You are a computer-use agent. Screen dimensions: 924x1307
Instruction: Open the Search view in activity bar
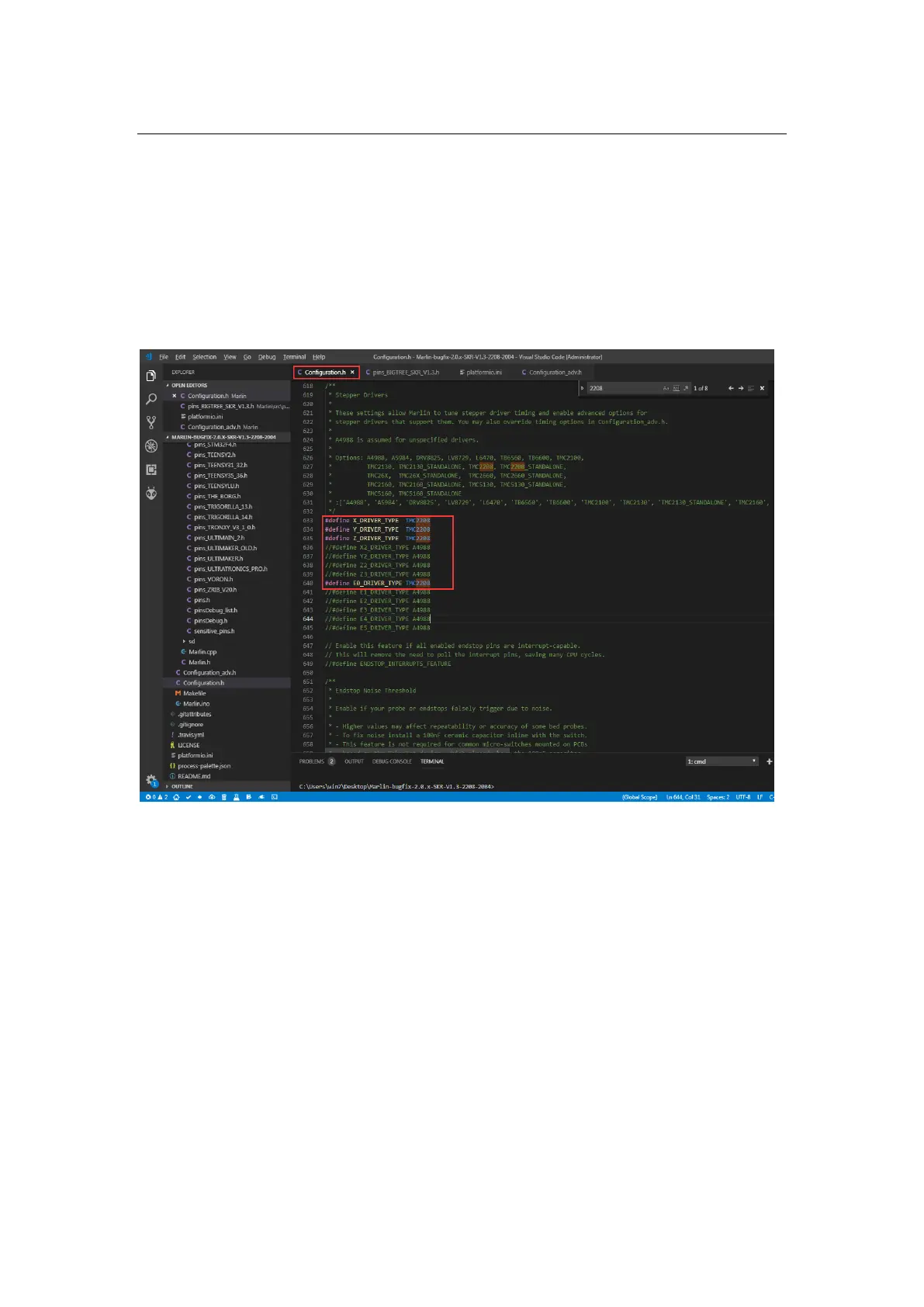click(151, 399)
